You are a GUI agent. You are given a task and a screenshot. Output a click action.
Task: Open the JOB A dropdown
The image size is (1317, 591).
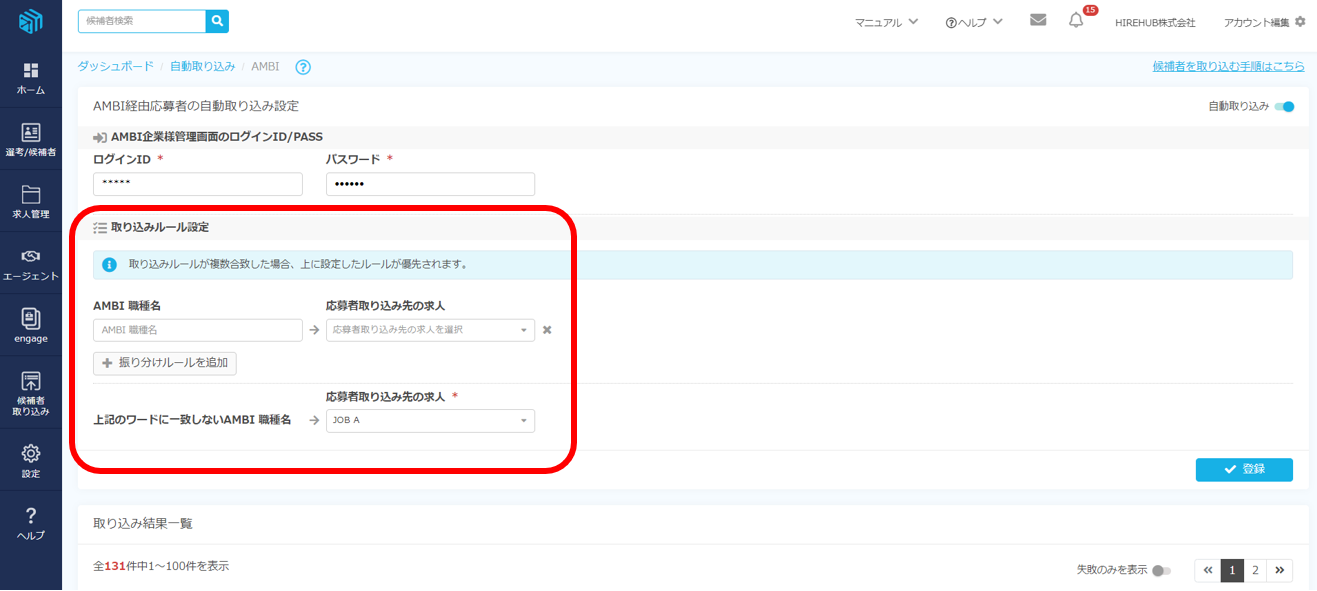[x=430, y=421]
